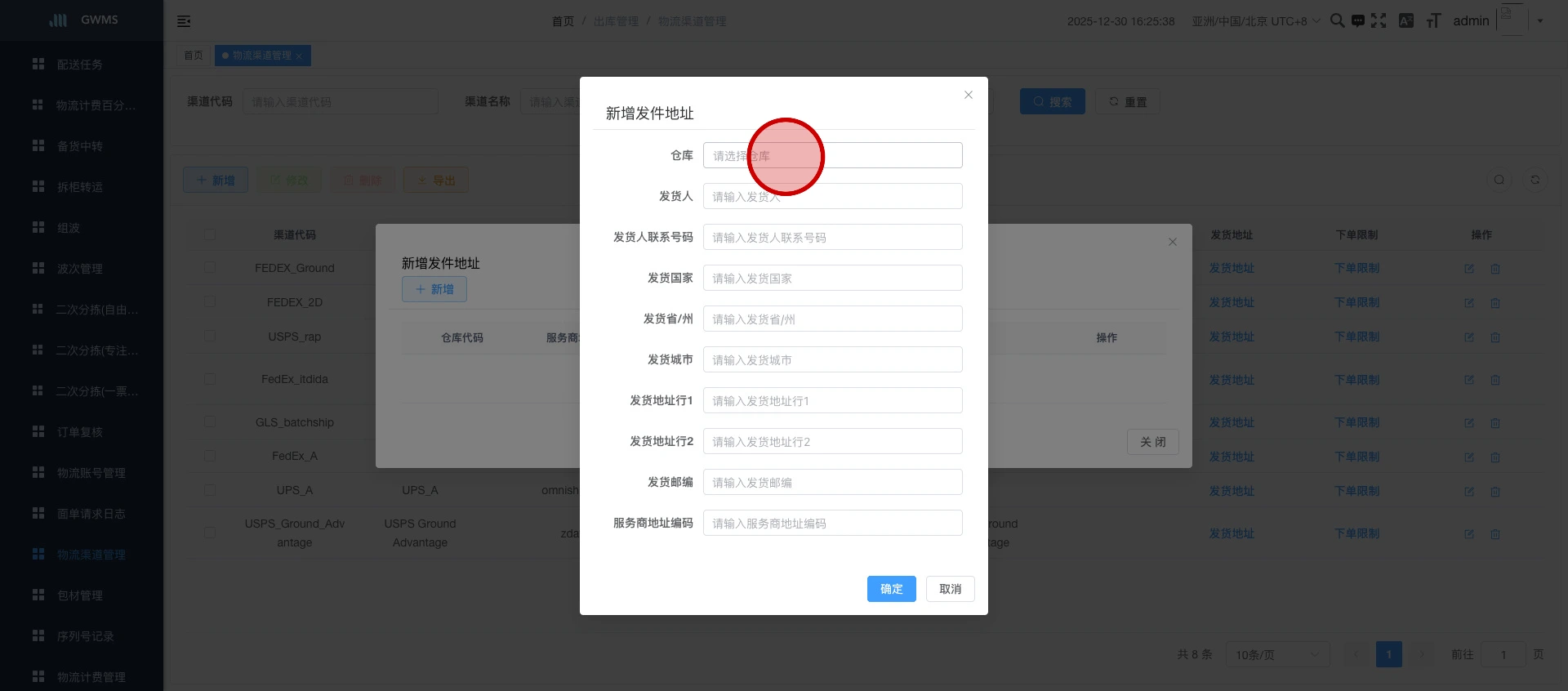Click the 渠道代码 search input
This screenshot has height=691, width=1568.
(341, 102)
